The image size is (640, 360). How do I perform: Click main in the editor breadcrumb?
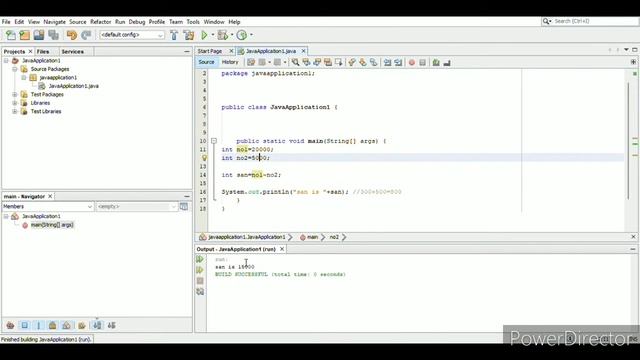coord(312,237)
